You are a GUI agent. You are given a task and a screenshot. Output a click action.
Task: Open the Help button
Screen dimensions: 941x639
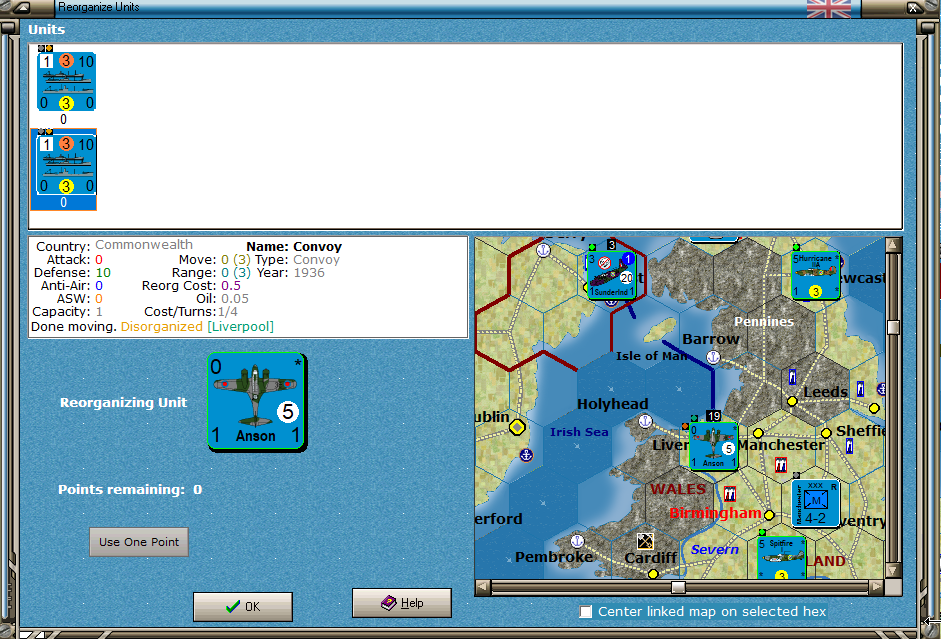(x=402, y=602)
